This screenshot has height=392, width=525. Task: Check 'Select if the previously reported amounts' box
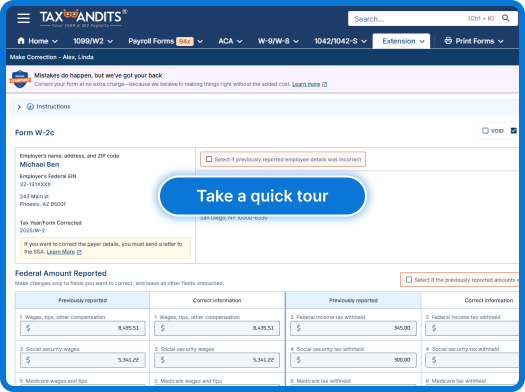tap(409, 280)
